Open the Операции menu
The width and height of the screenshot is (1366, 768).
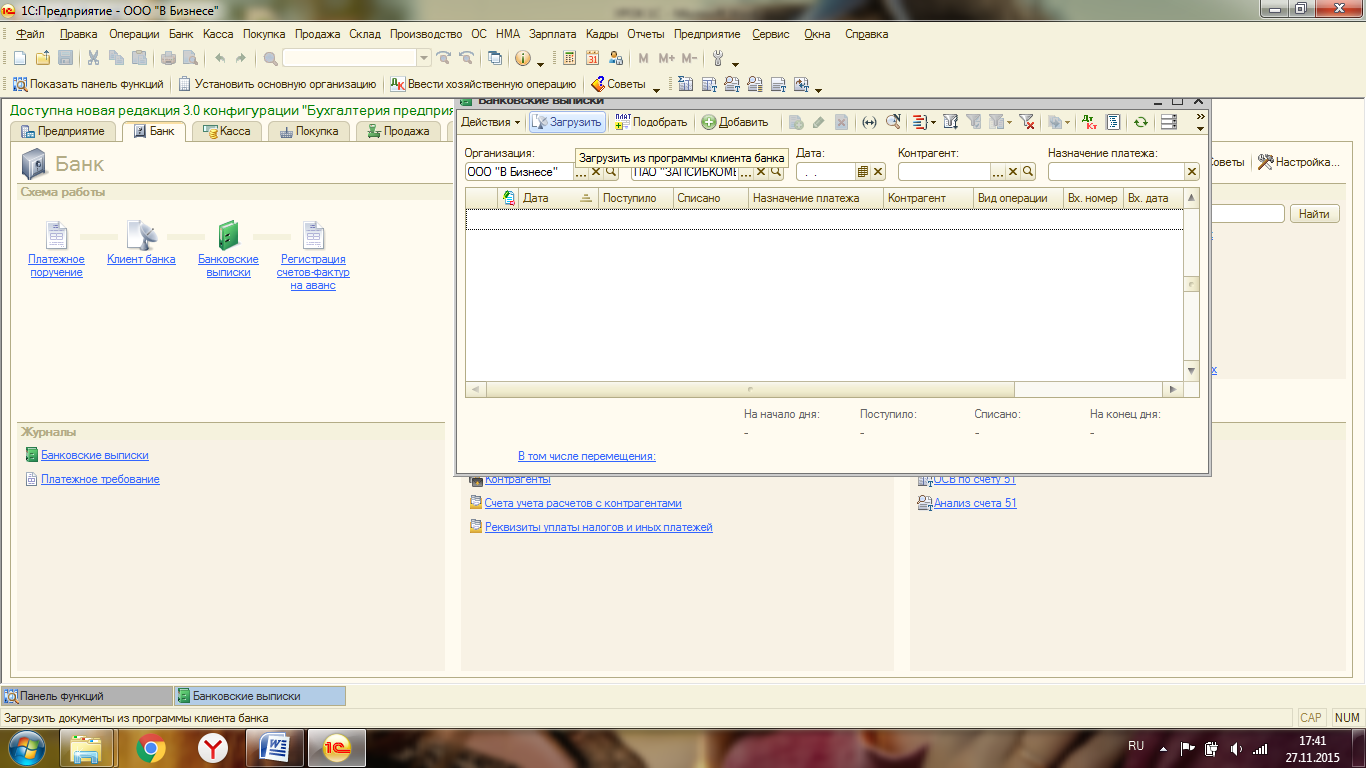click(134, 34)
